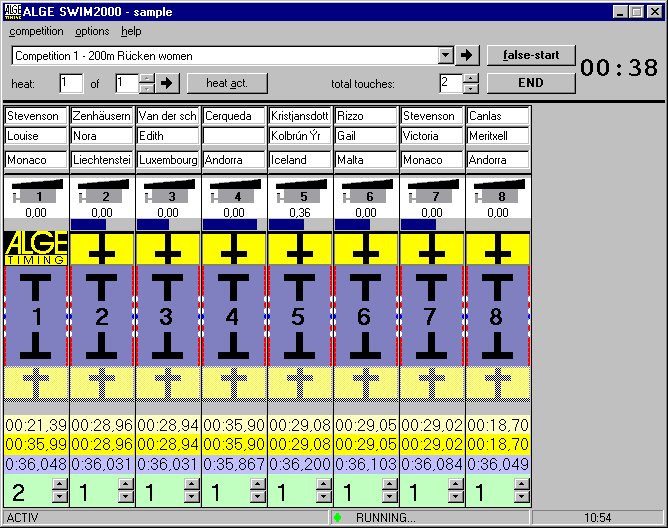Image resolution: width=668 pixels, height=528 pixels.
Task: Click lane 6 start block icon
Action: [368, 191]
